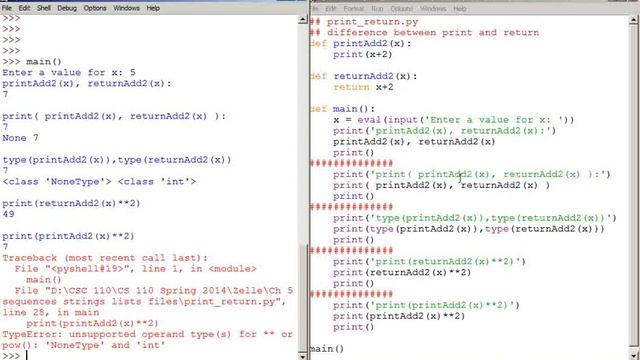The width and height of the screenshot is (640, 360).
Task: Click editor line print('type(printAdd2(x)),type(returnAdd2(x))')
Action: 475,218
